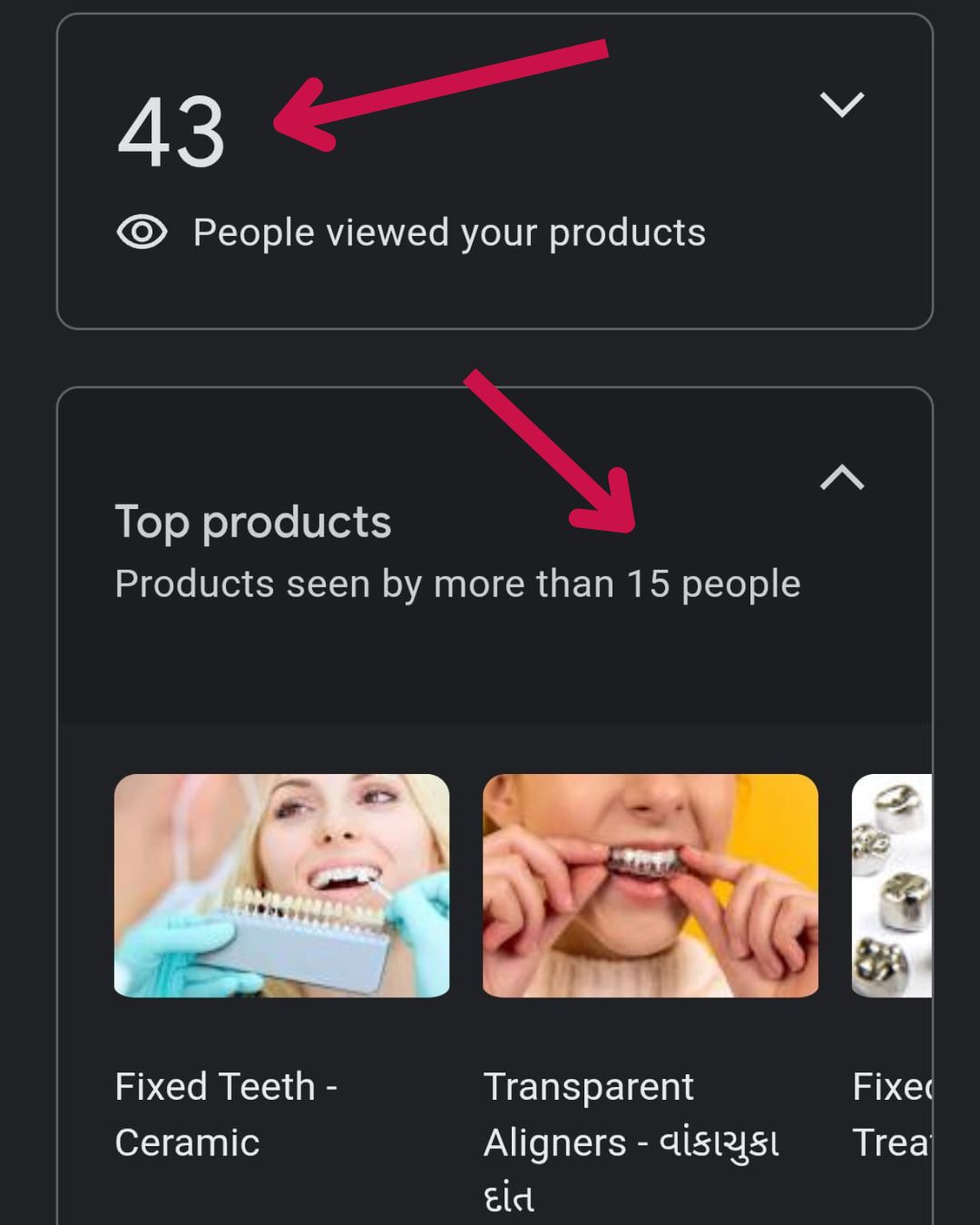This screenshot has width=980, height=1225.
Task: Open the Fixed Teeth - Ceramic product image
Action: 281,885
